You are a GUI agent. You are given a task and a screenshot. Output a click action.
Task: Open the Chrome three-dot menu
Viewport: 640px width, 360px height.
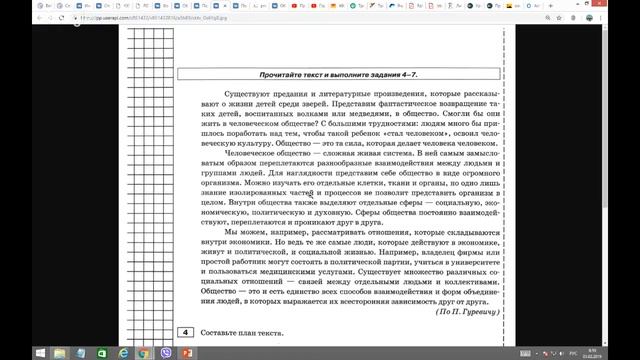(x=600, y=18)
